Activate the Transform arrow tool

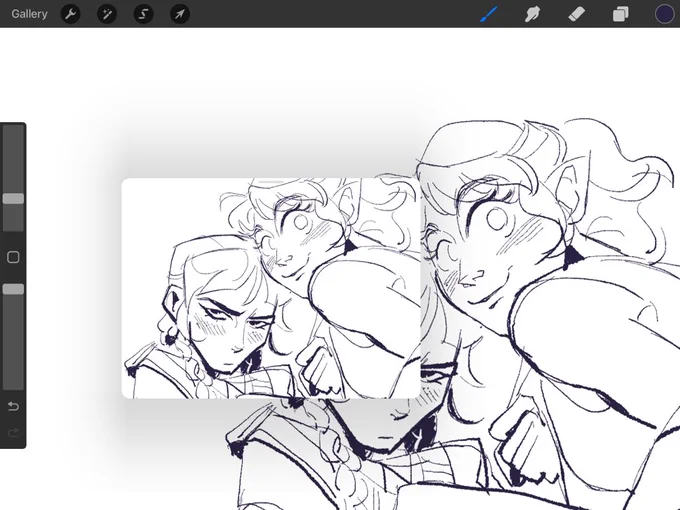pos(180,14)
